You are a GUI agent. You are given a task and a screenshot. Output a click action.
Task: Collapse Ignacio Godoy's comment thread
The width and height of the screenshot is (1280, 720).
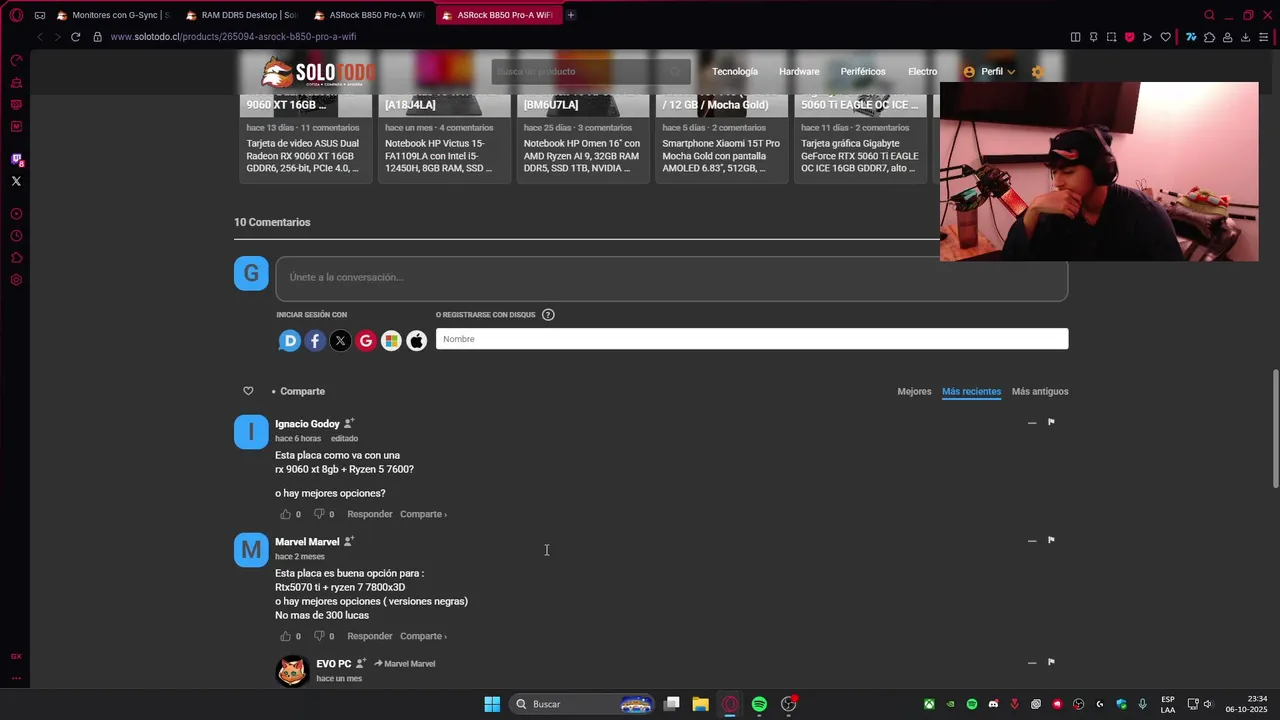pyautogui.click(x=1032, y=423)
